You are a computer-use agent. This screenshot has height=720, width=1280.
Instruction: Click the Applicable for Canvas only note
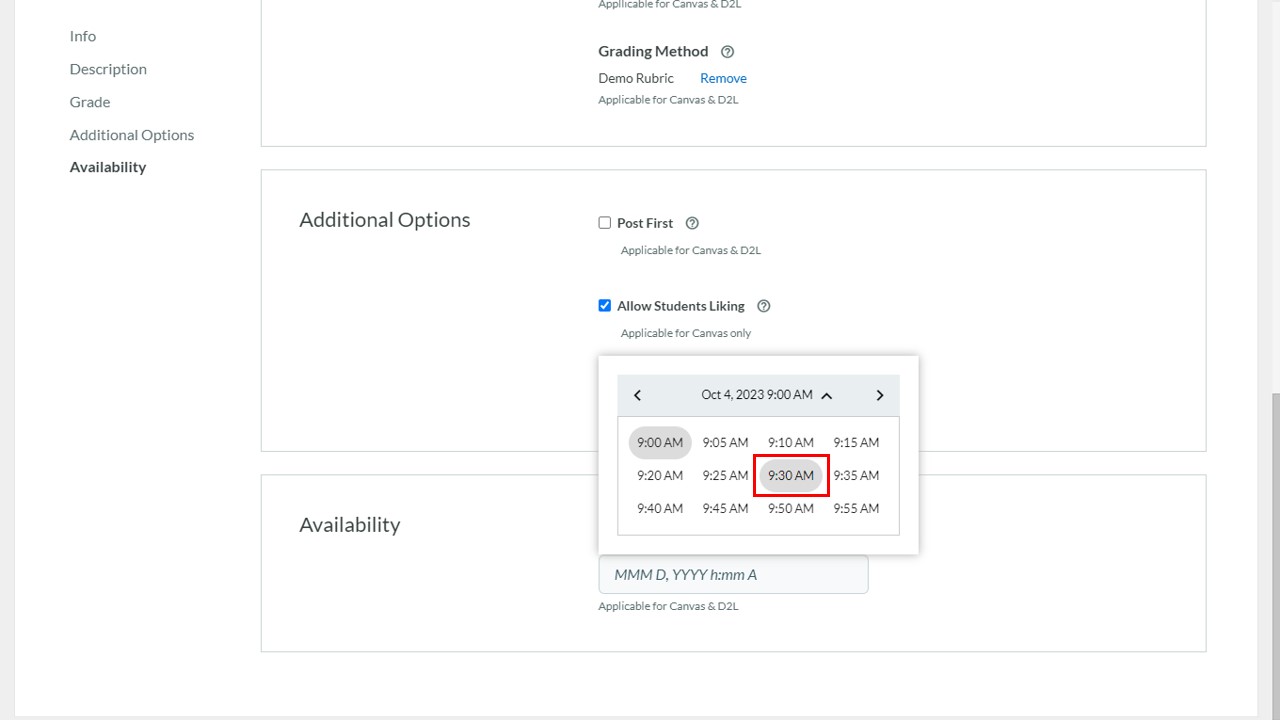(x=686, y=333)
